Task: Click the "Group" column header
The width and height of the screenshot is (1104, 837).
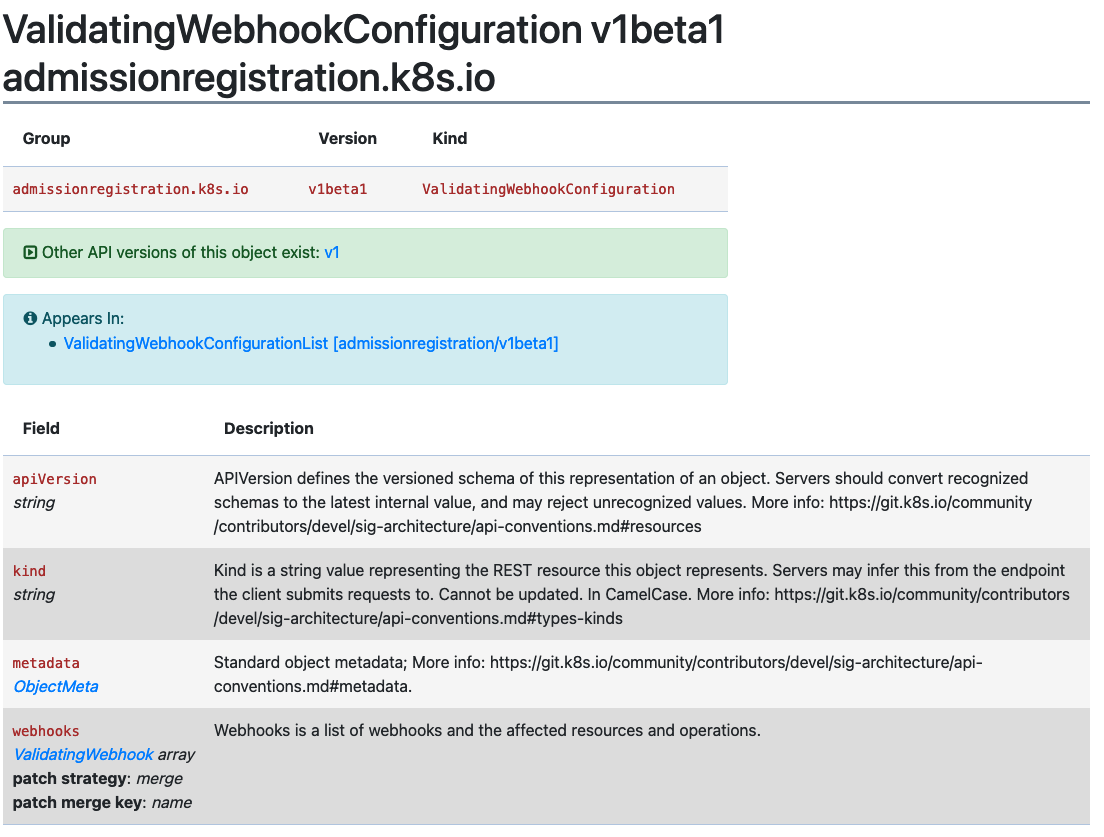Action: [x=47, y=139]
